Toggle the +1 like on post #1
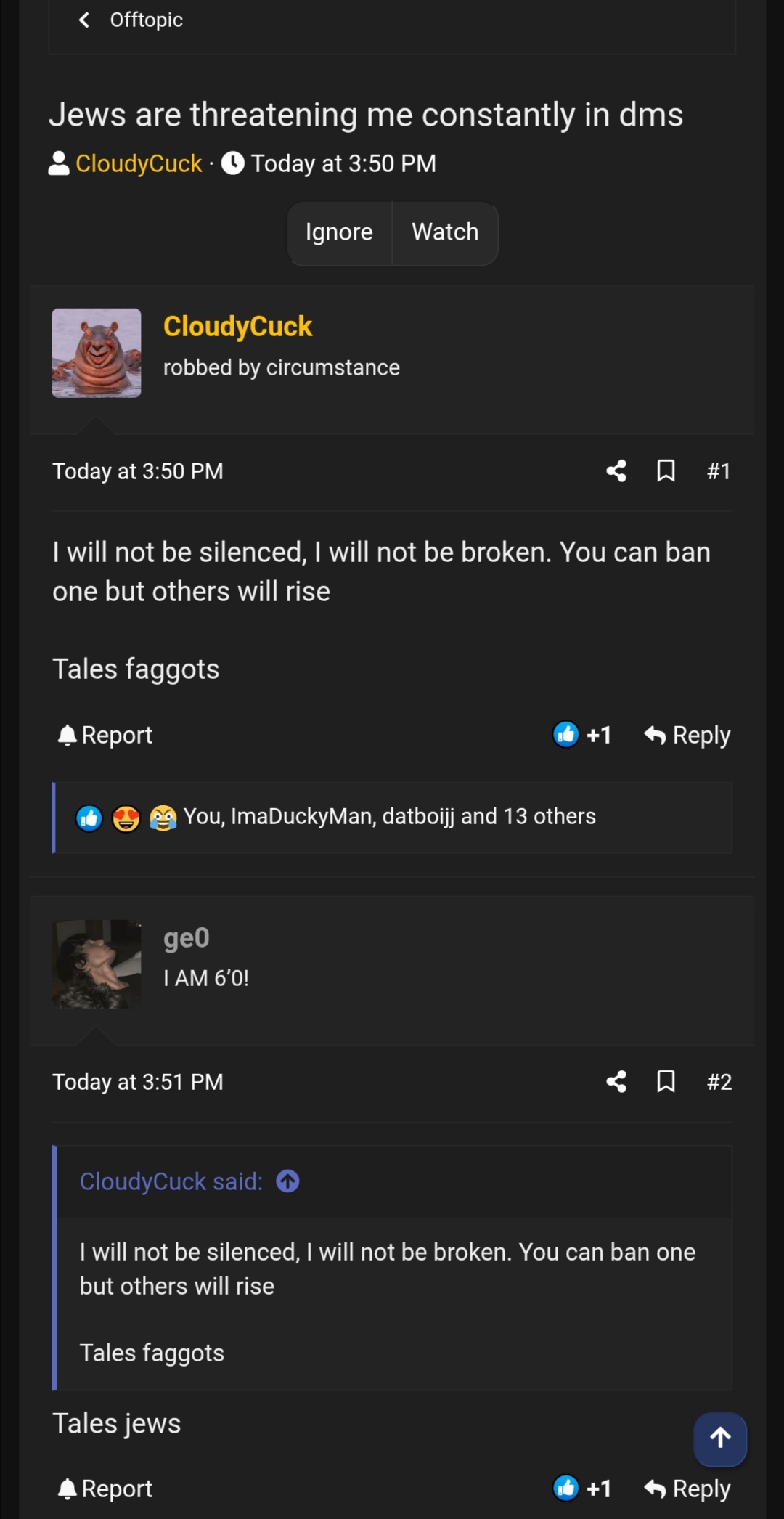784x1519 pixels. (x=582, y=734)
